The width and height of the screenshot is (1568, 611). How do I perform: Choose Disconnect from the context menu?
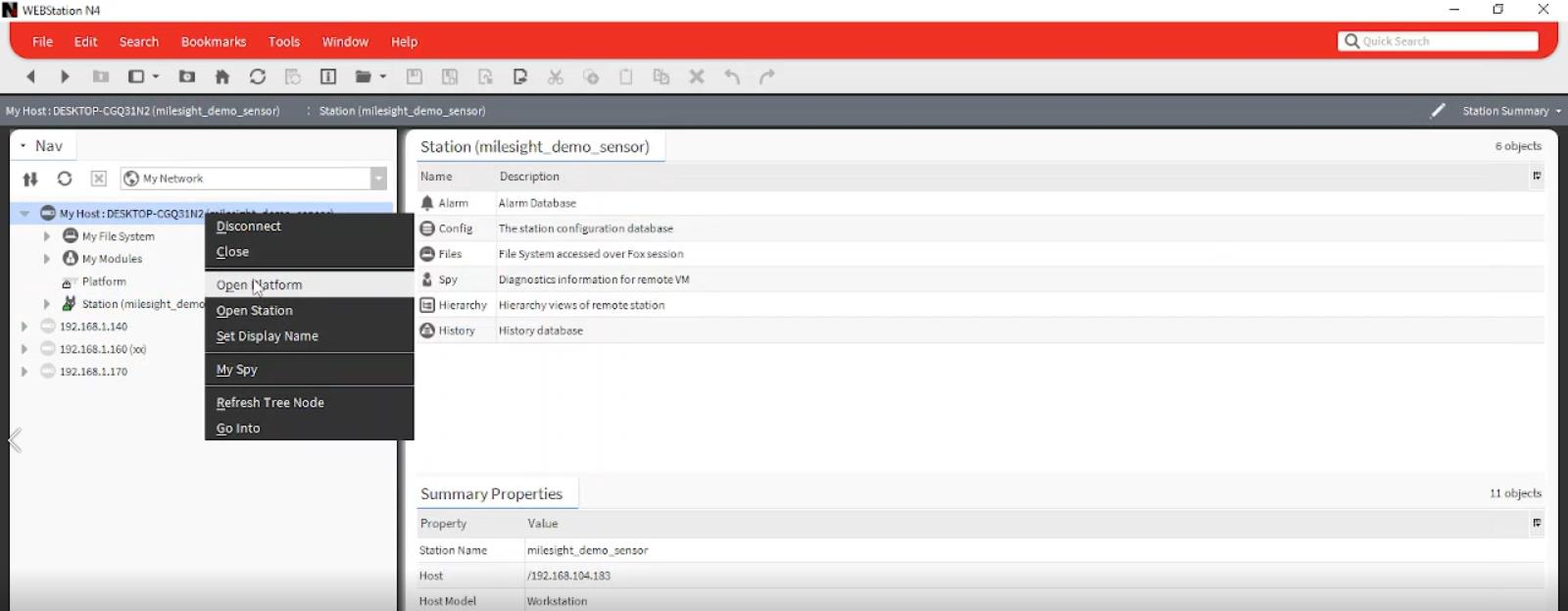(x=309, y=227)
